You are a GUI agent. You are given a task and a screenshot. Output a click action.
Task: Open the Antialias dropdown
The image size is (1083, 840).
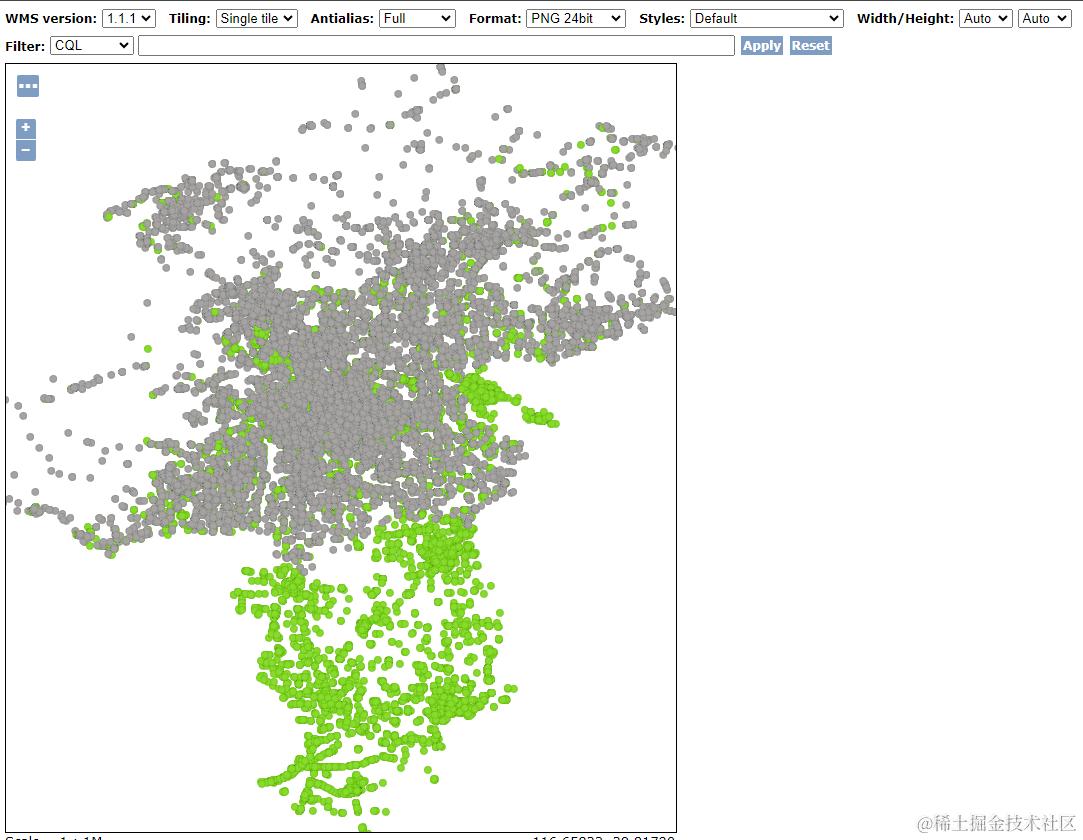[417, 19]
